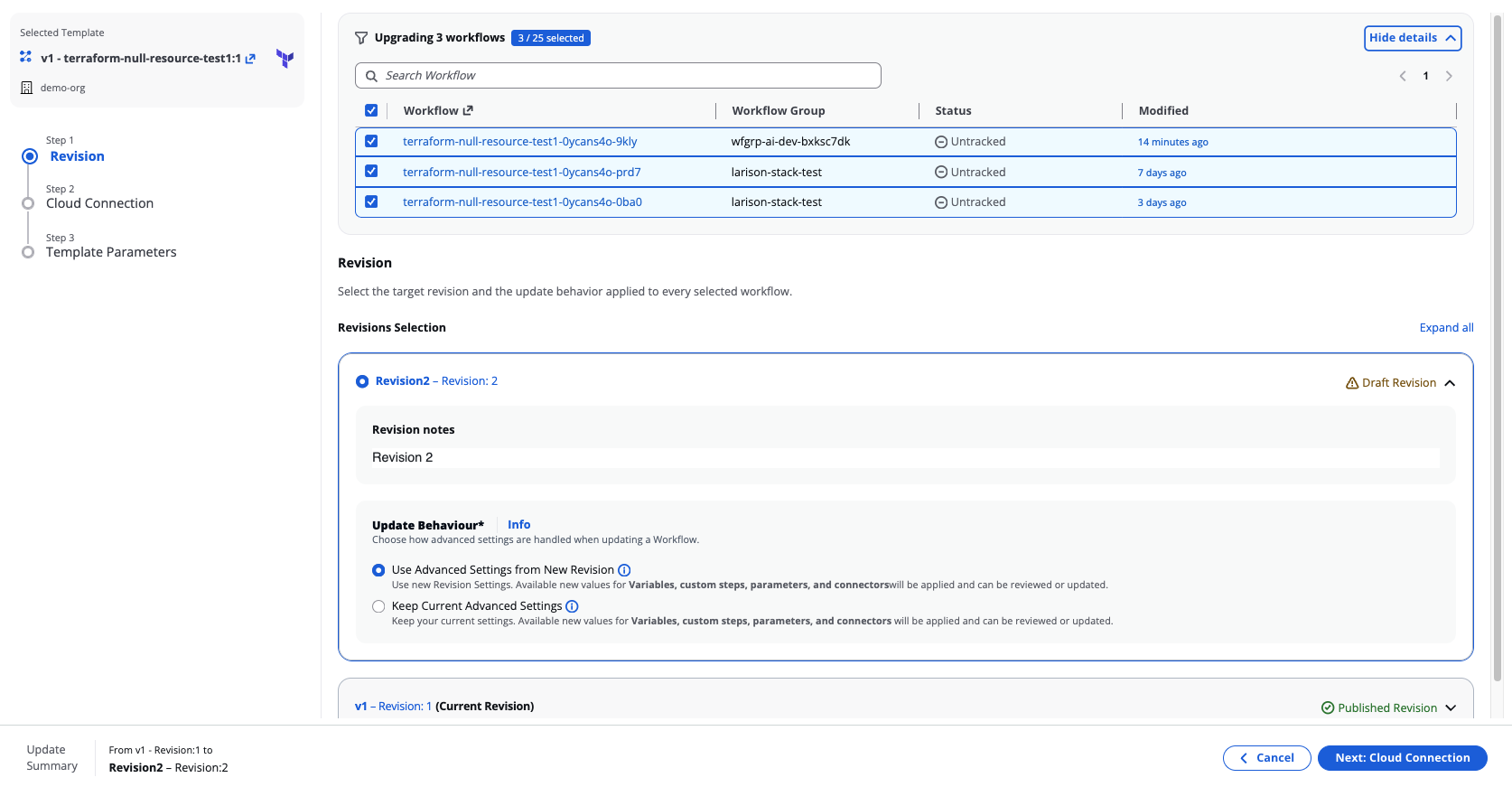Go to Step 1 Revision

tap(77, 156)
